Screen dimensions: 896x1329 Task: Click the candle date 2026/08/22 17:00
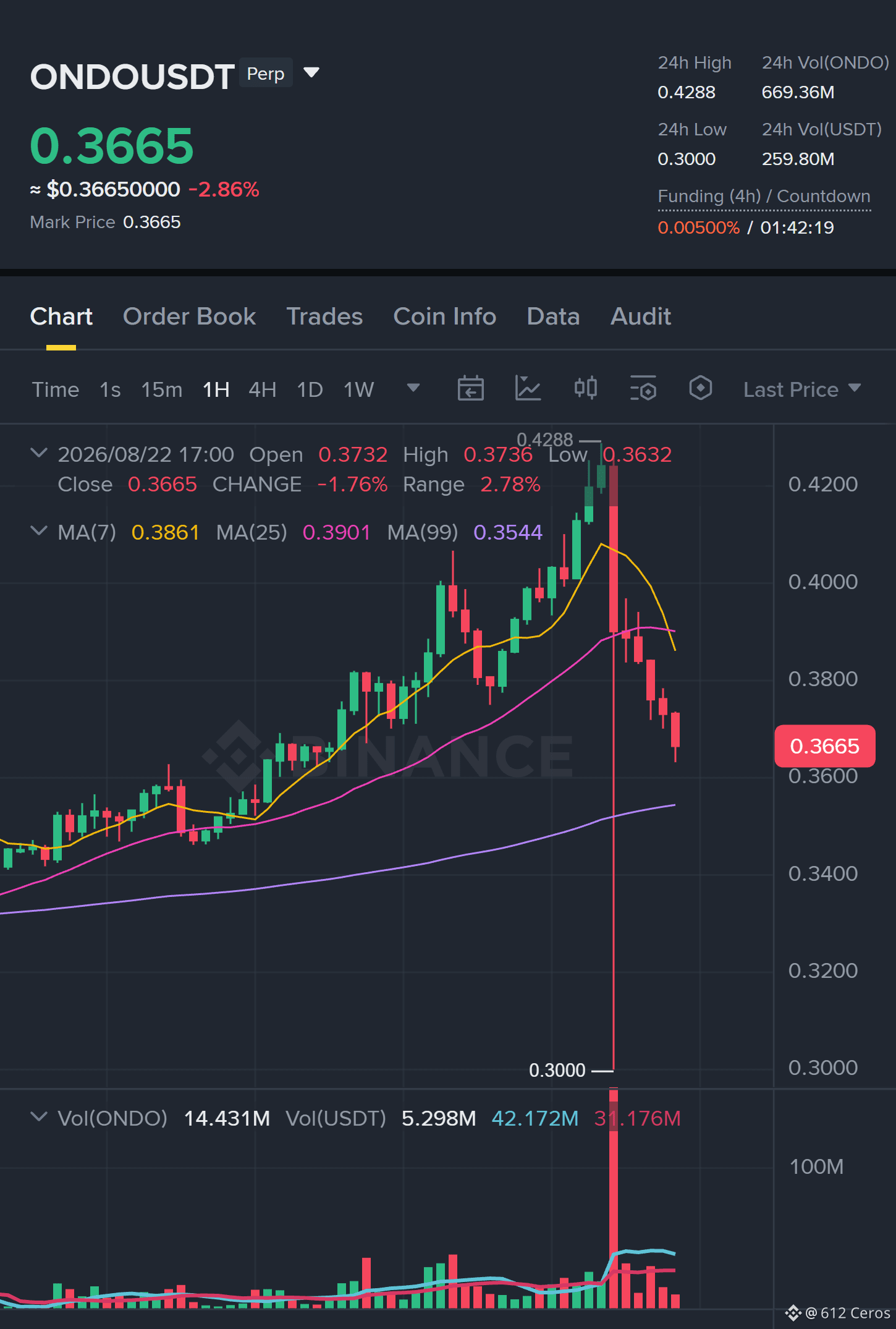pos(146,454)
